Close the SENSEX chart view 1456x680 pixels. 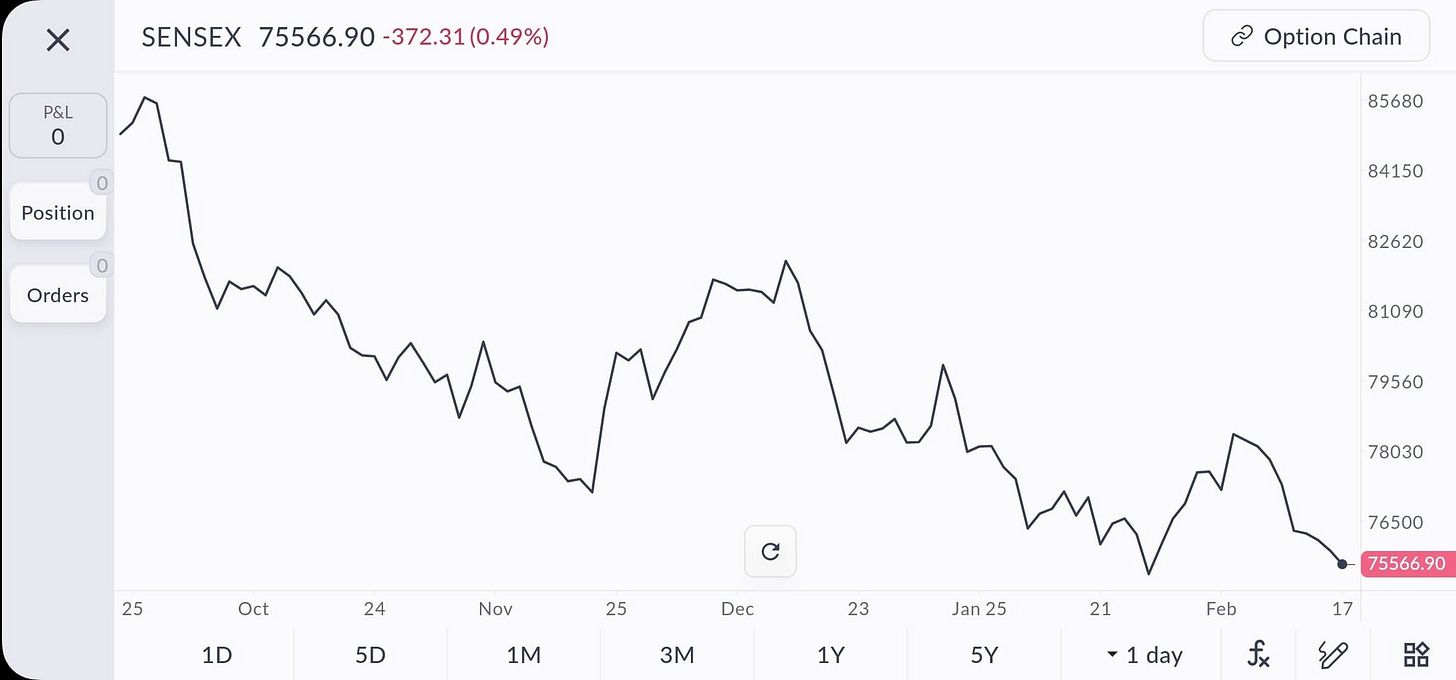[58, 40]
